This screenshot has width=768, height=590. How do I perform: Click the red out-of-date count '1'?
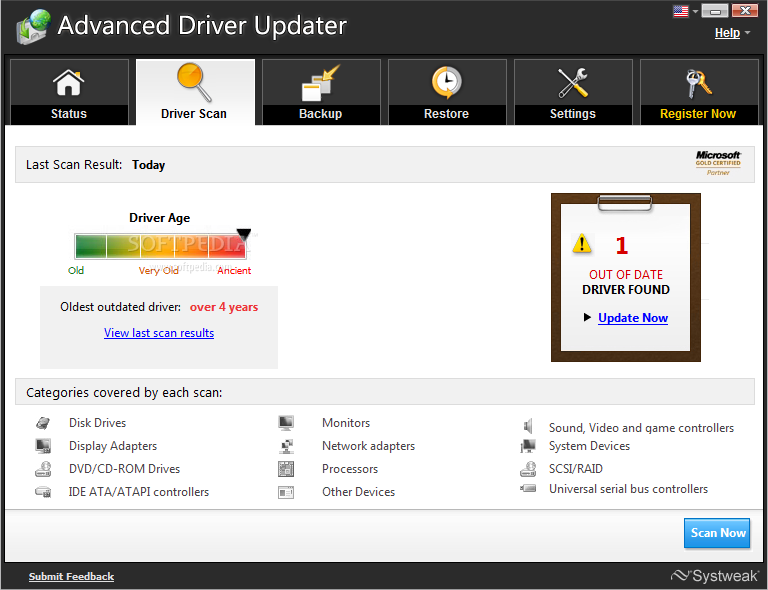click(x=622, y=245)
